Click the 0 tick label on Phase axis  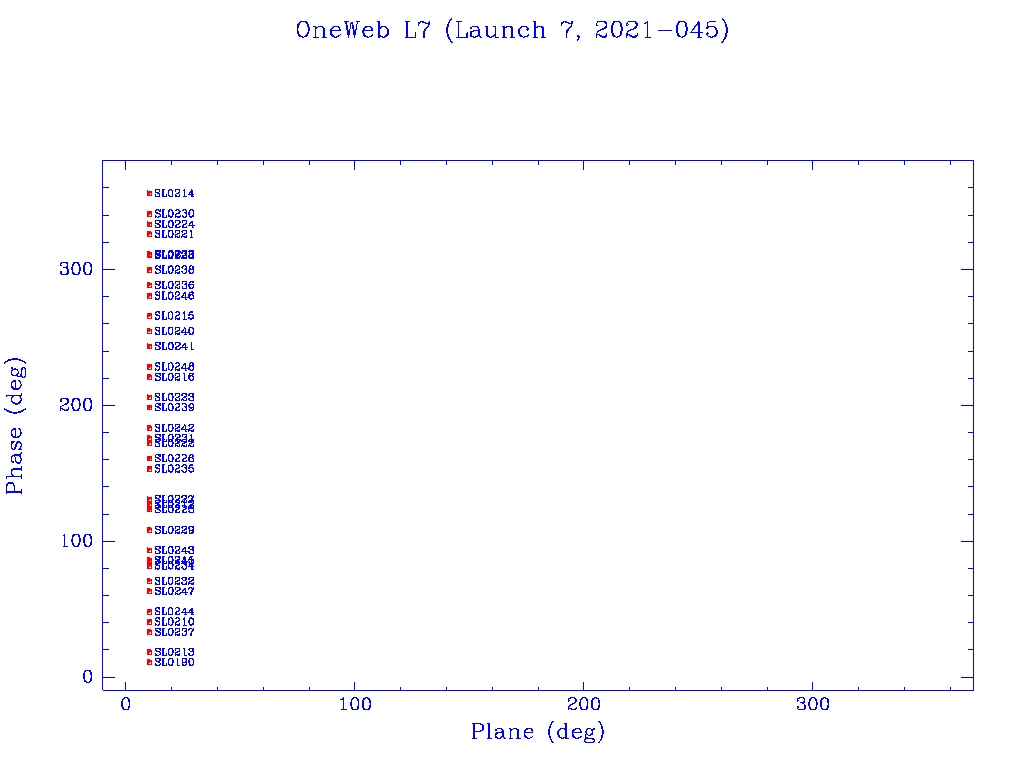click(88, 677)
